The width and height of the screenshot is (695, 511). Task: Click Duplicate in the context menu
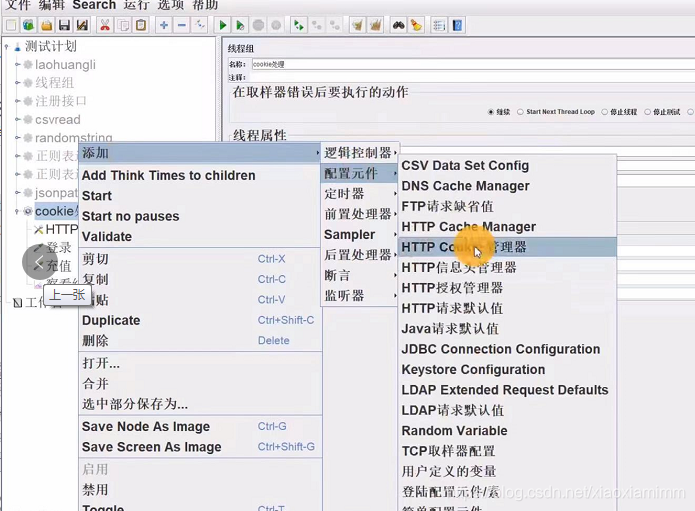(199, 320)
